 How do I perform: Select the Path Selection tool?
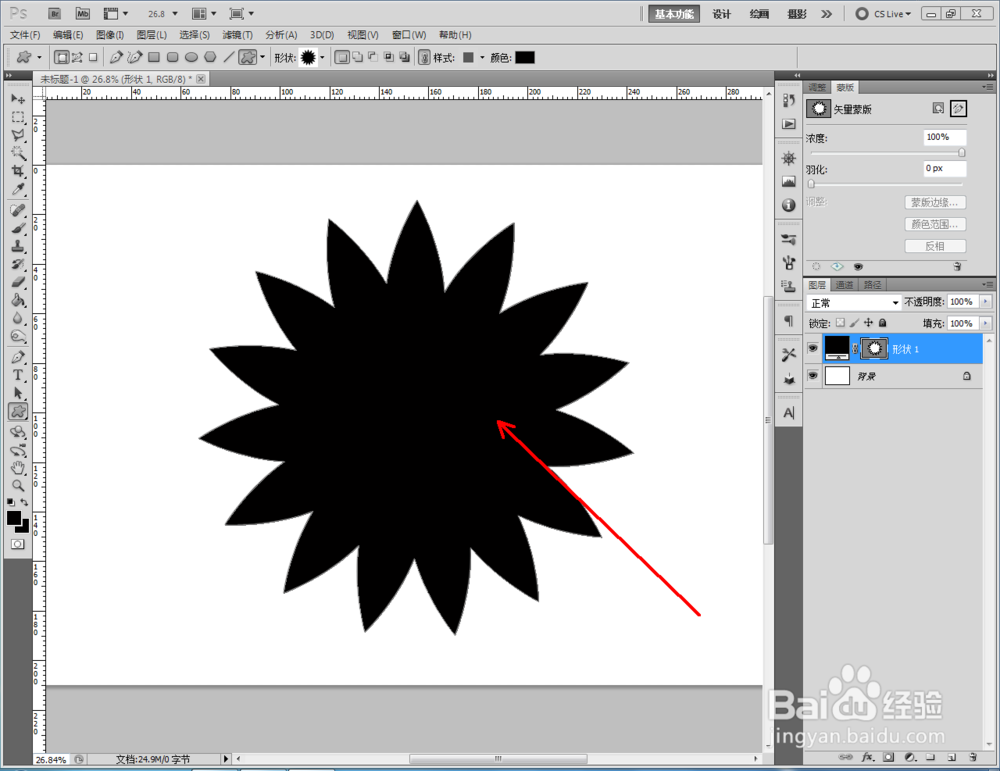[18, 393]
